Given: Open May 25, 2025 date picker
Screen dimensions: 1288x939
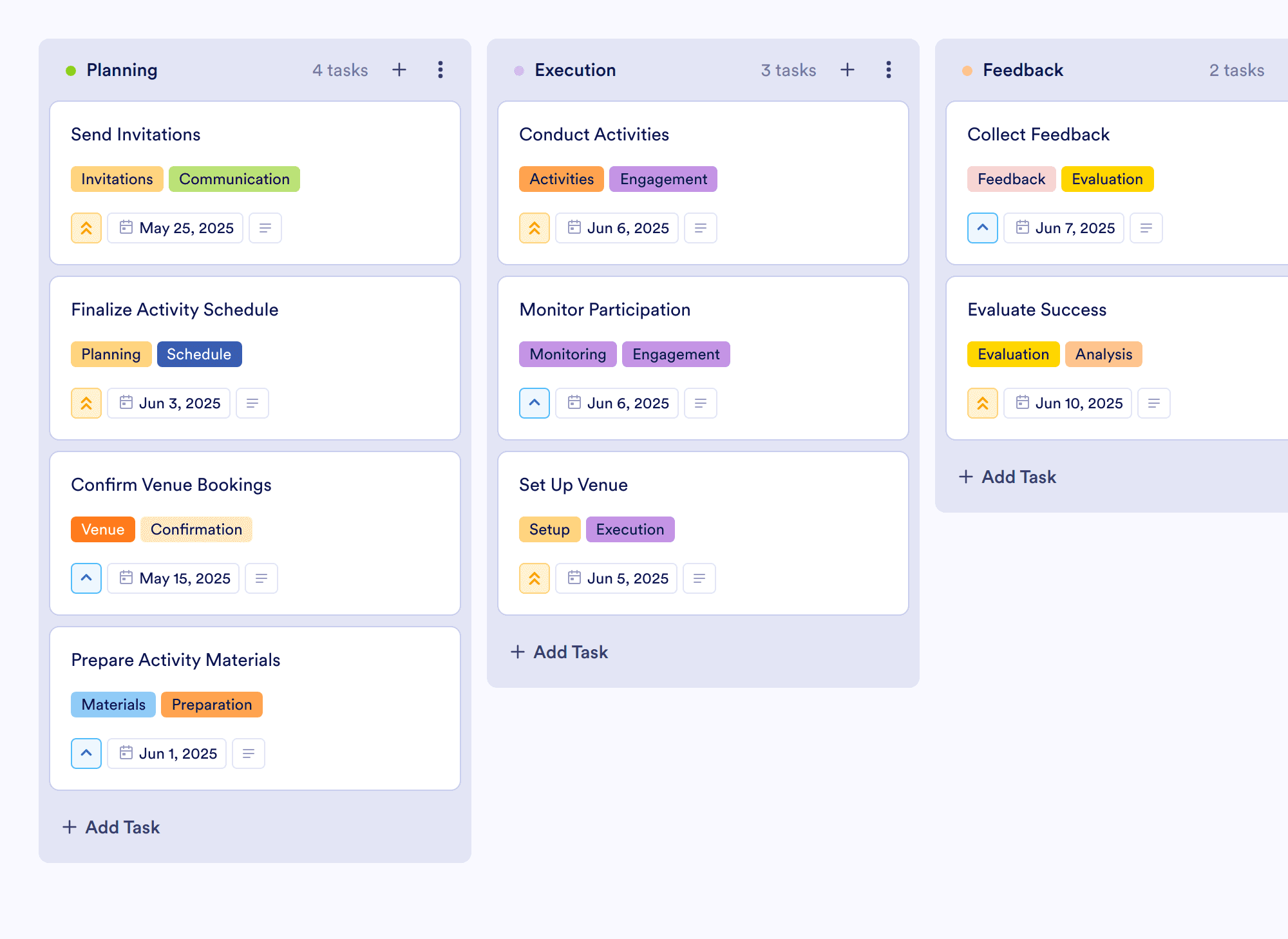Looking at the screenshot, I should [x=175, y=228].
